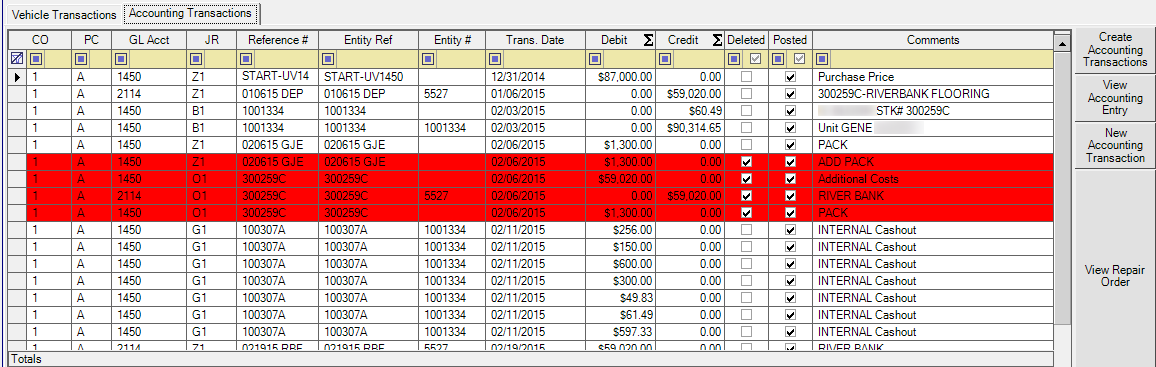
Task: Open the Trans. Date filter operator icon
Action: pyautogui.click(x=496, y=59)
